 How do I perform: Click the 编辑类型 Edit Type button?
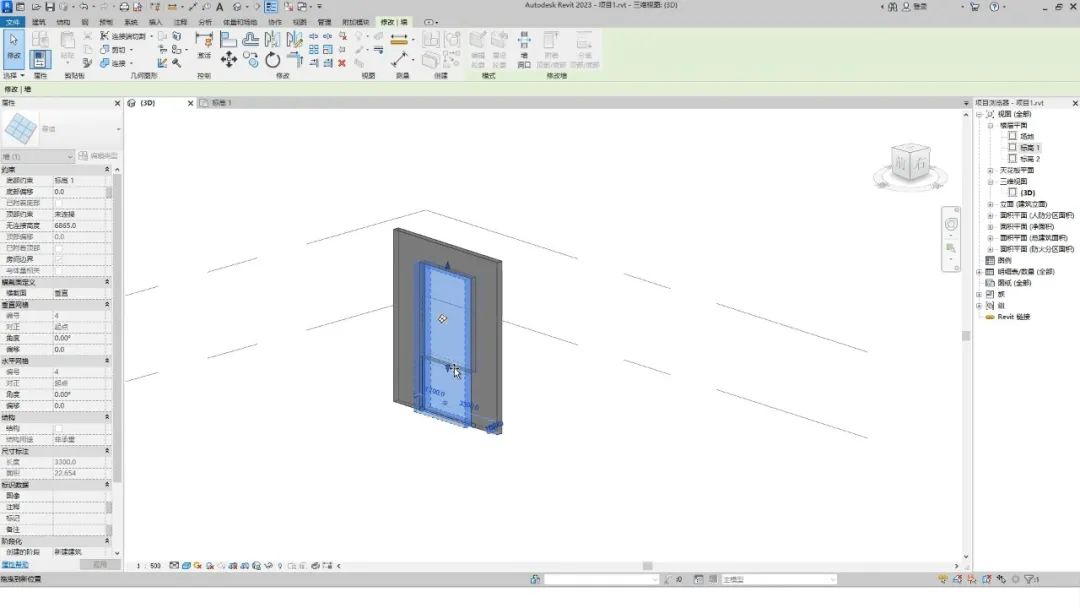click(x=98, y=156)
